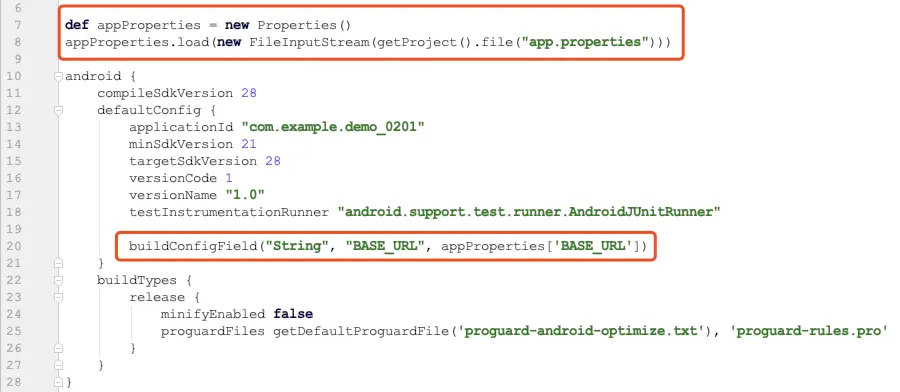Screen dimensions: 900x392
Task: Click the FileInputStream class name
Action: (x=309, y=42)
